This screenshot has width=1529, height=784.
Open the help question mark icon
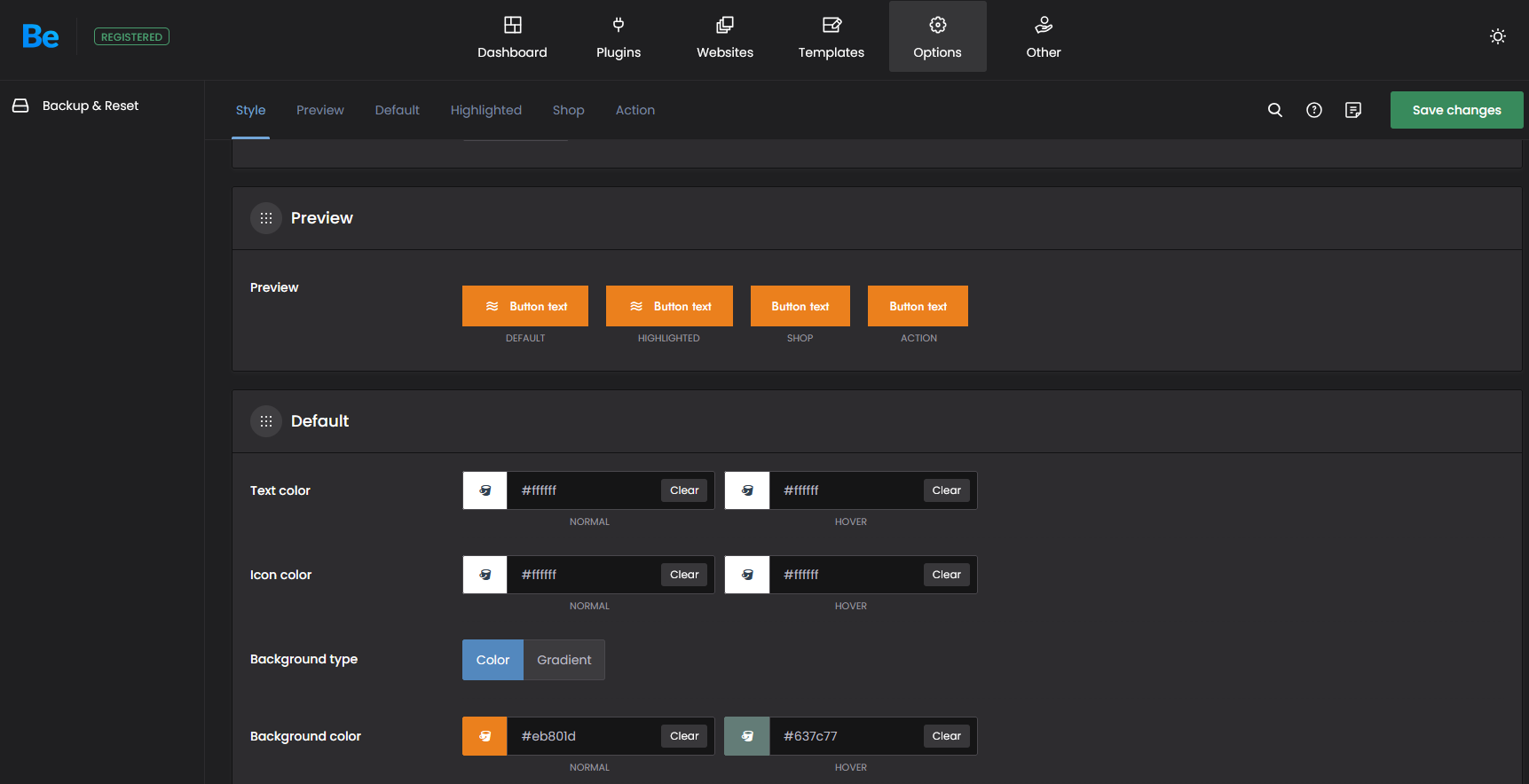1313,110
